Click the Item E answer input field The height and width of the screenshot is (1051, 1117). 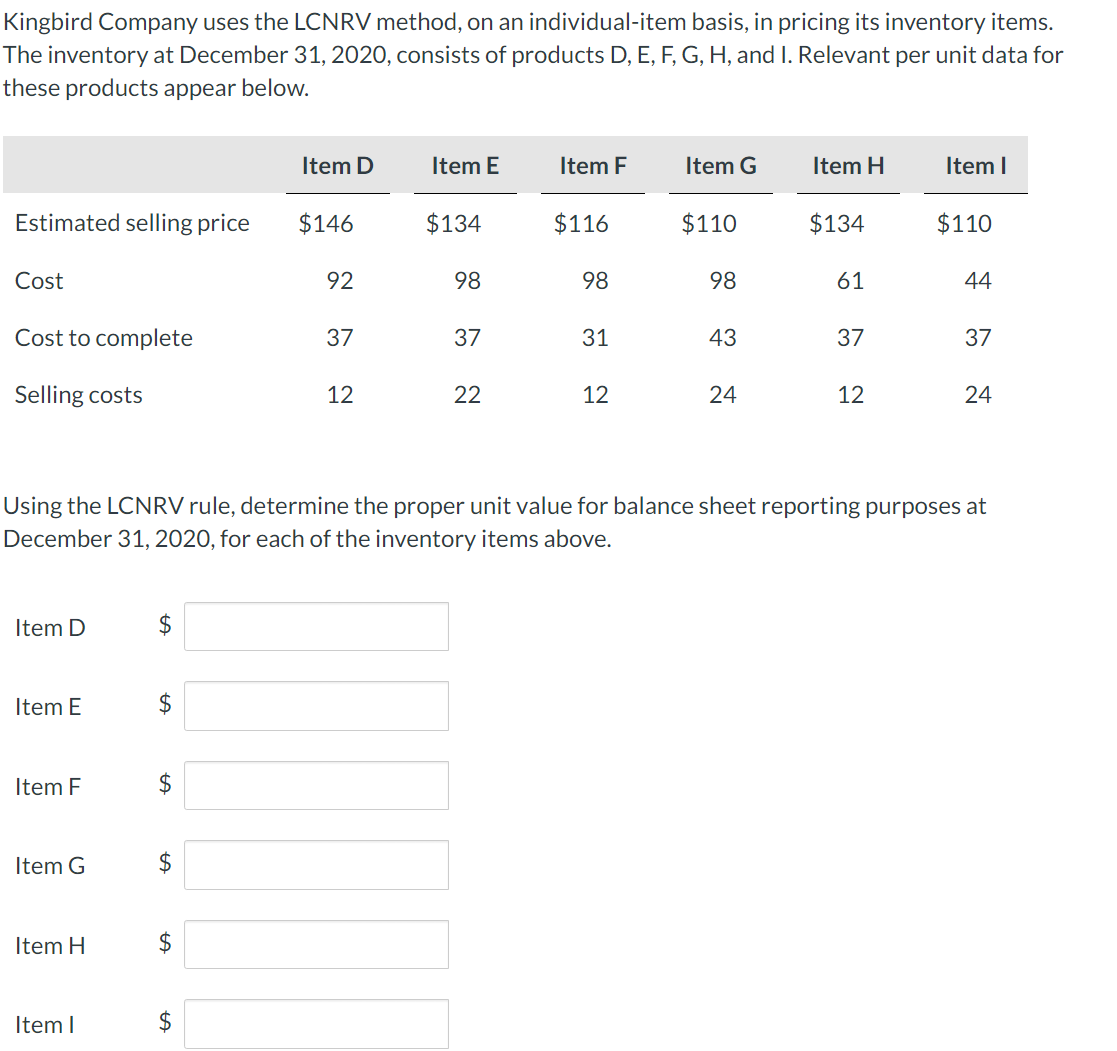(x=315, y=705)
